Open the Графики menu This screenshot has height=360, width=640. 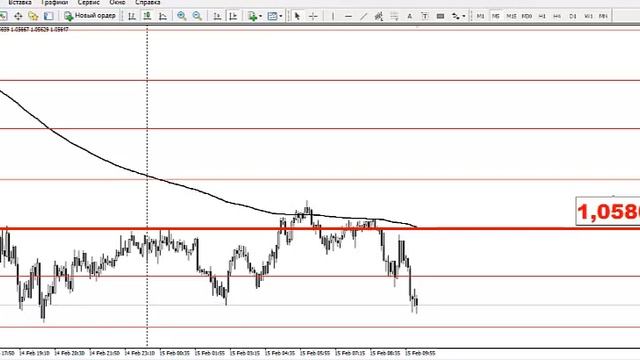click(55, 2)
